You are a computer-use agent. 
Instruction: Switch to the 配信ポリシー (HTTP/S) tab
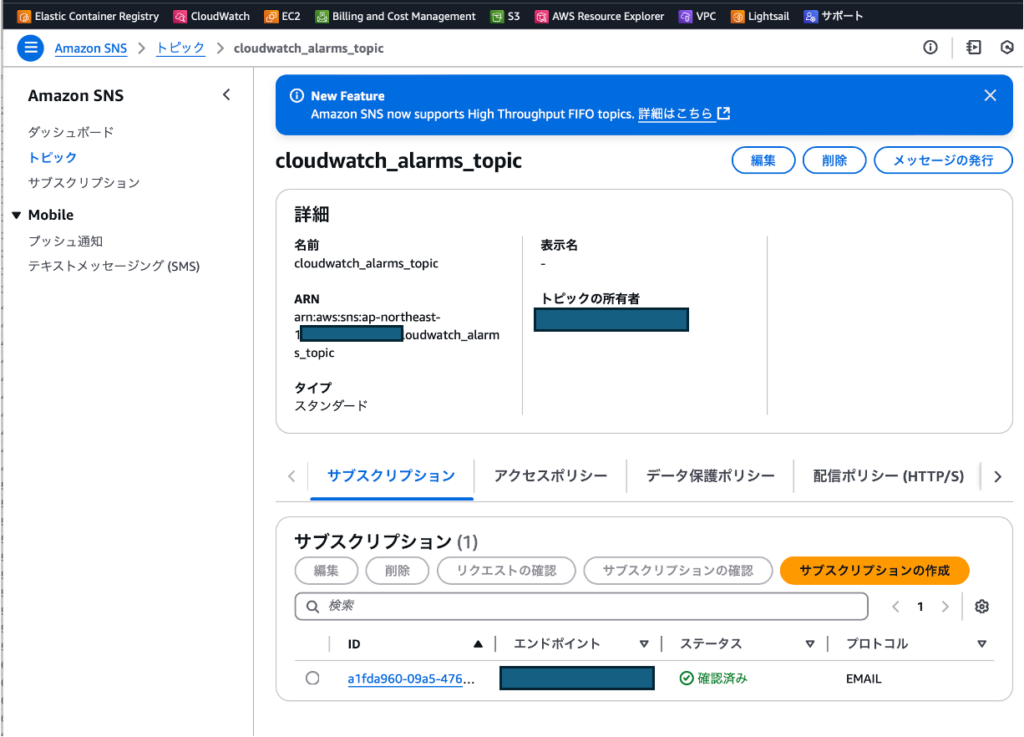pyautogui.click(x=888, y=476)
